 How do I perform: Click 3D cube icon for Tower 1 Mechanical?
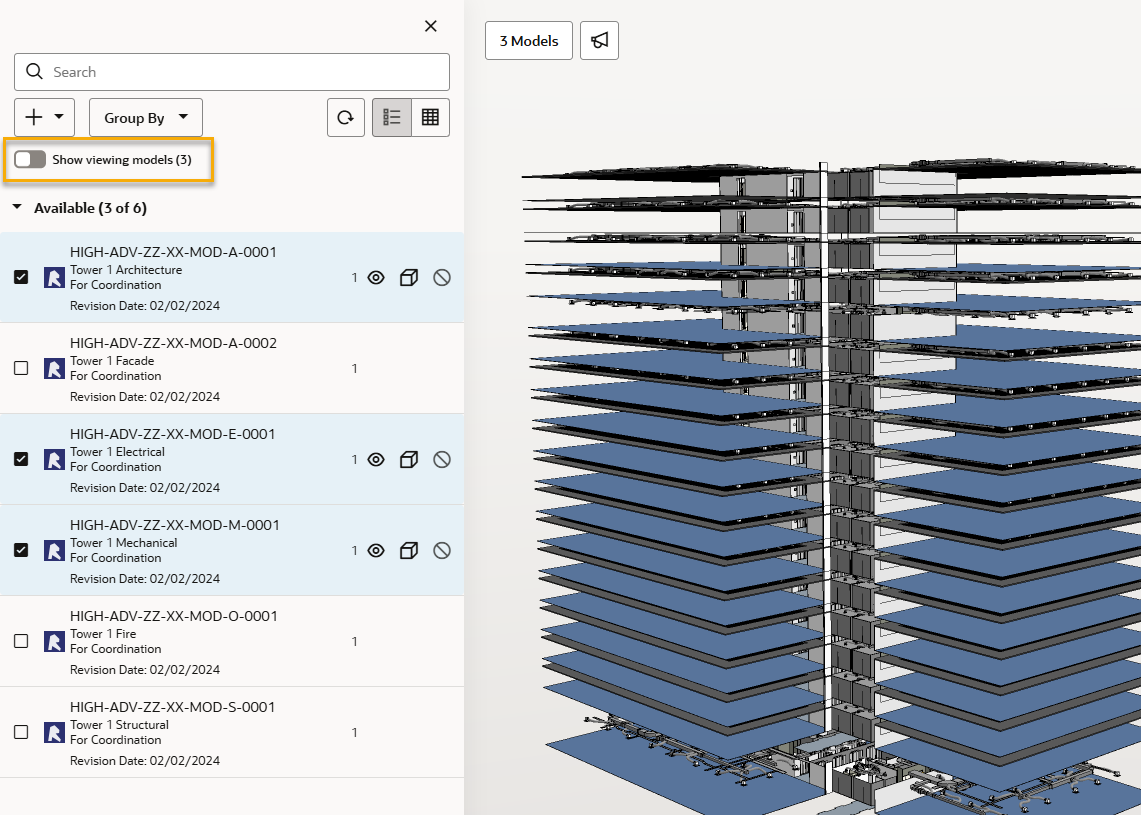(408, 551)
